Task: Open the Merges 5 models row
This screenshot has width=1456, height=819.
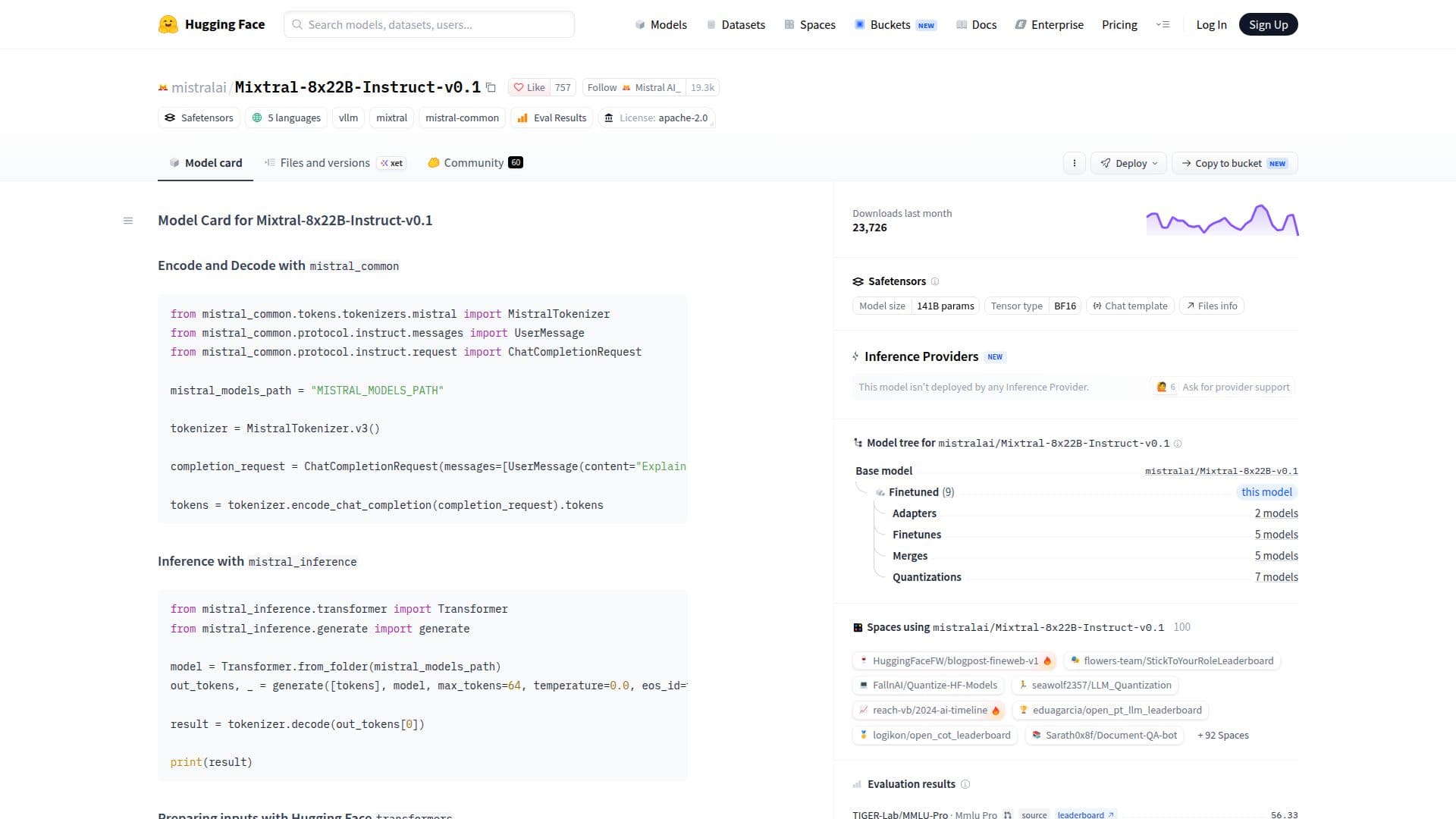Action: (x=1095, y=556)
